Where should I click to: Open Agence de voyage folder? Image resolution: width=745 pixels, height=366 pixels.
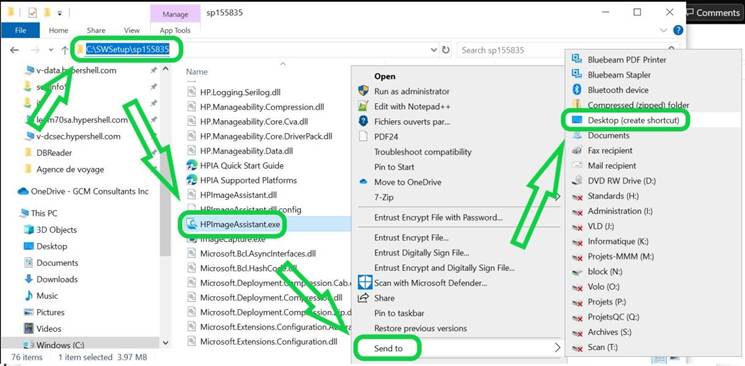70,169
